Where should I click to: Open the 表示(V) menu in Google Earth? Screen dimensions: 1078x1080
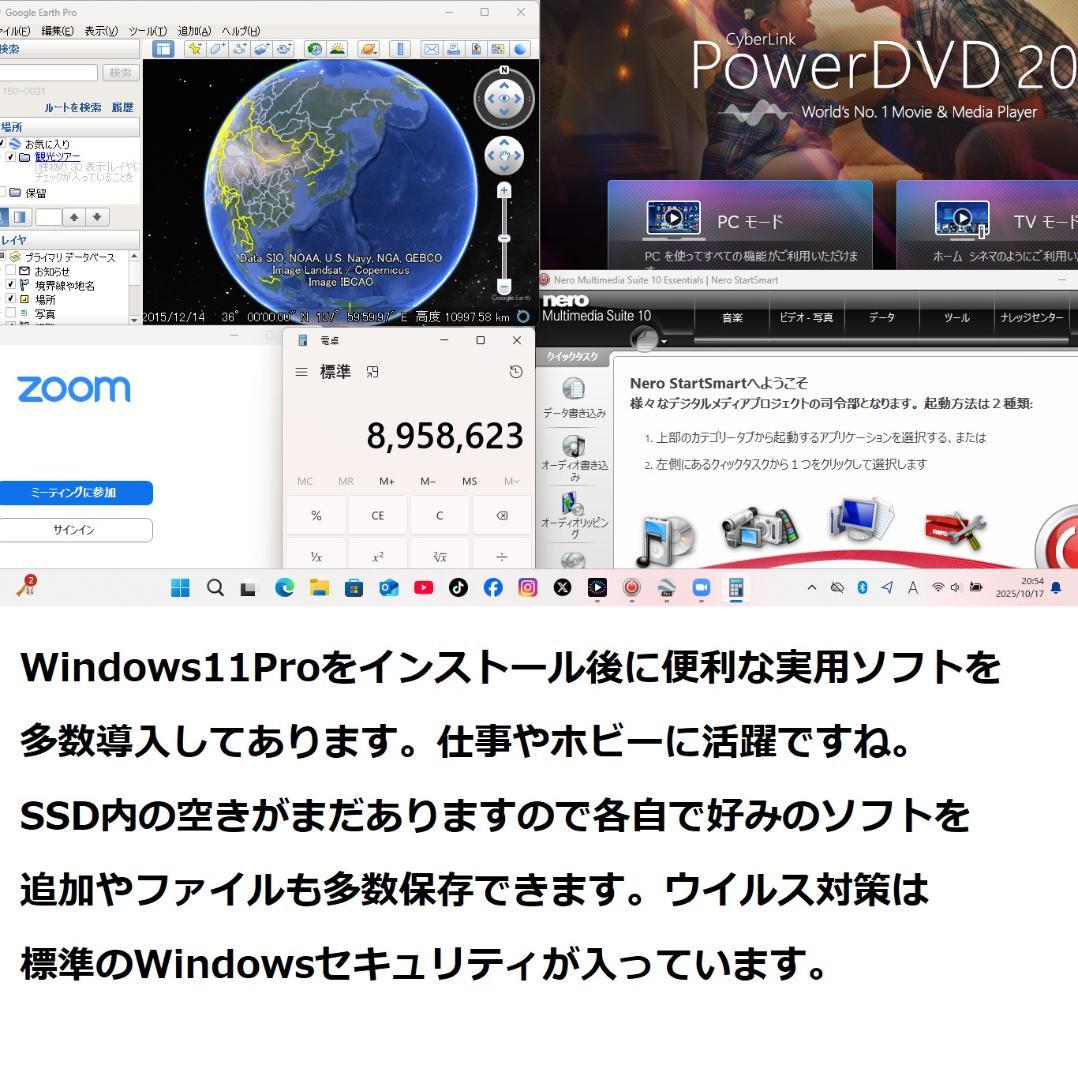click(x=101, y=30)
